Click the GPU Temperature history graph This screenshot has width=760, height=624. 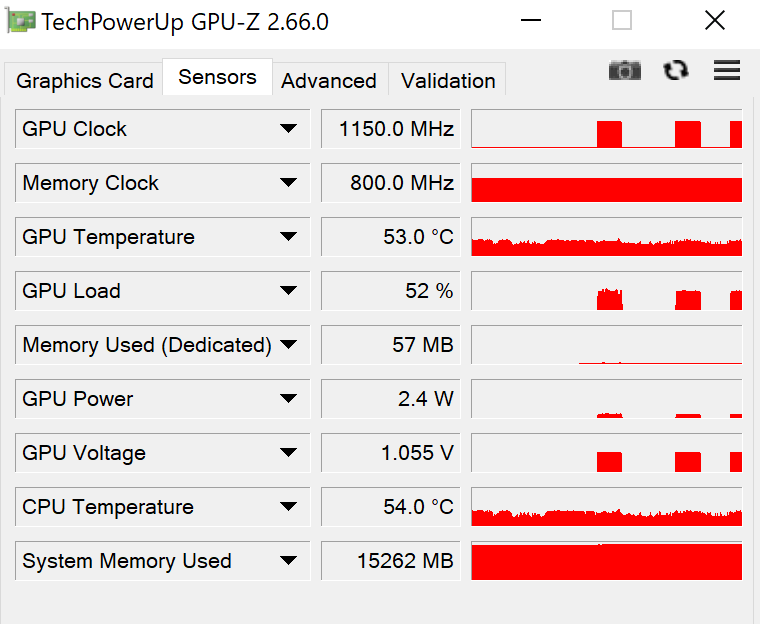(606, 237)
